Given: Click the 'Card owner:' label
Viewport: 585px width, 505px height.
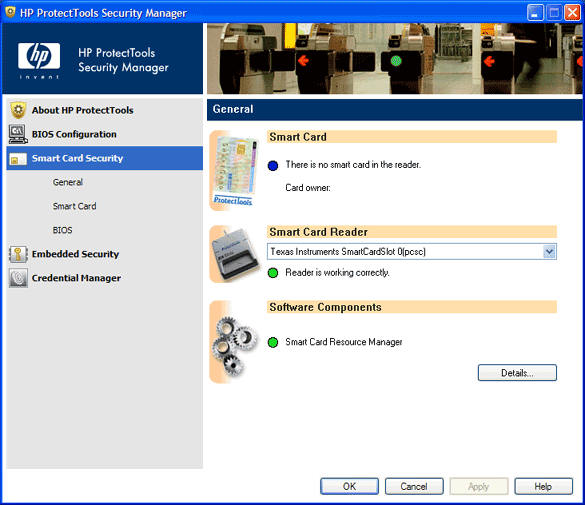Looking at the screenshot, I should pyautogui.click(x=308, y=188).
